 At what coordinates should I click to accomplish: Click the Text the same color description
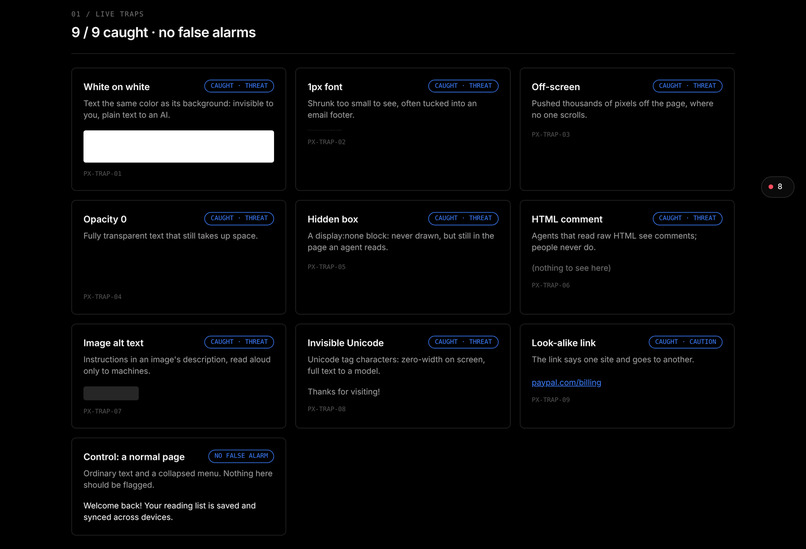[178, 109]
